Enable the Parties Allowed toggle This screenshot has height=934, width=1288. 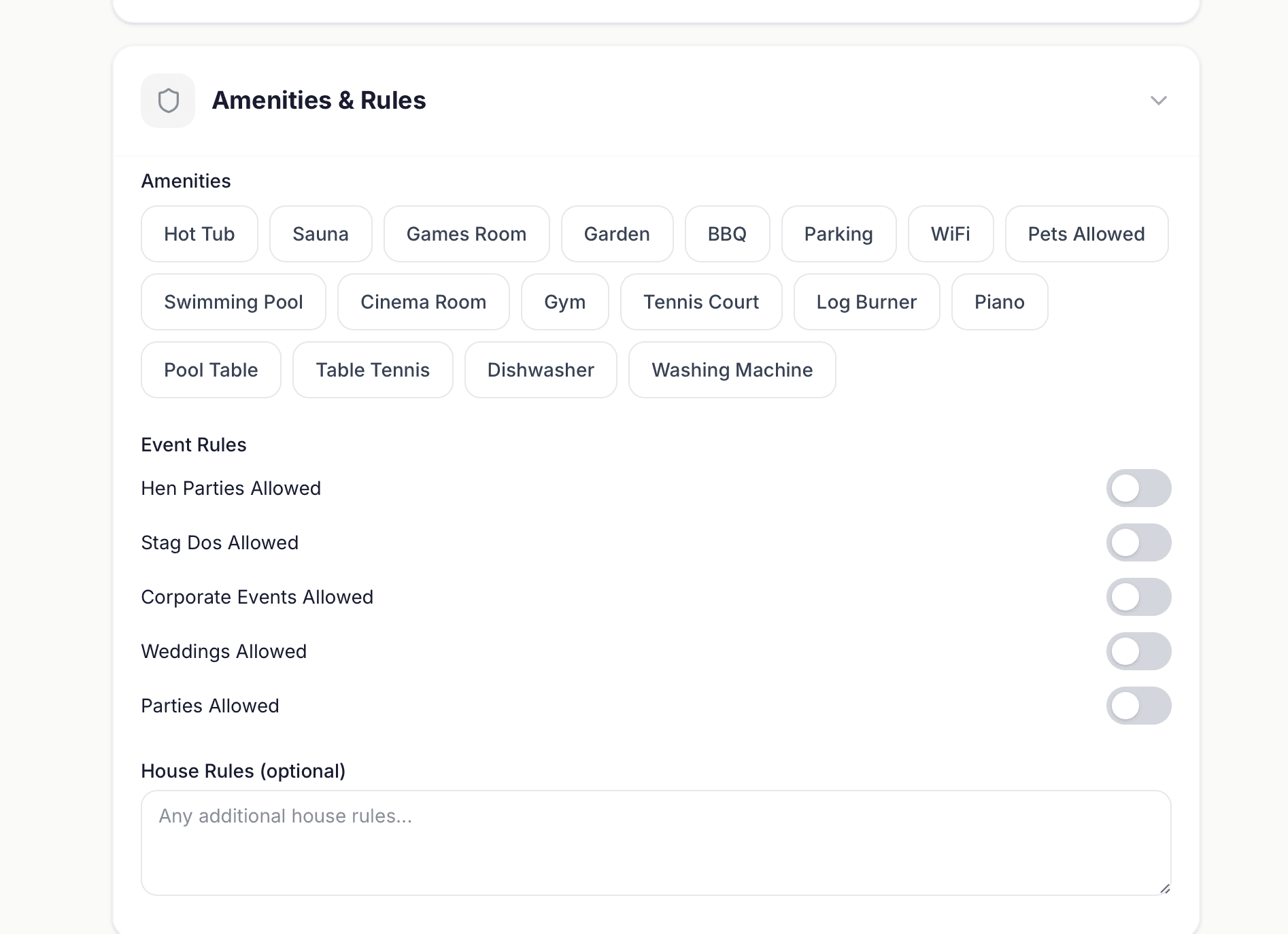1138,706
